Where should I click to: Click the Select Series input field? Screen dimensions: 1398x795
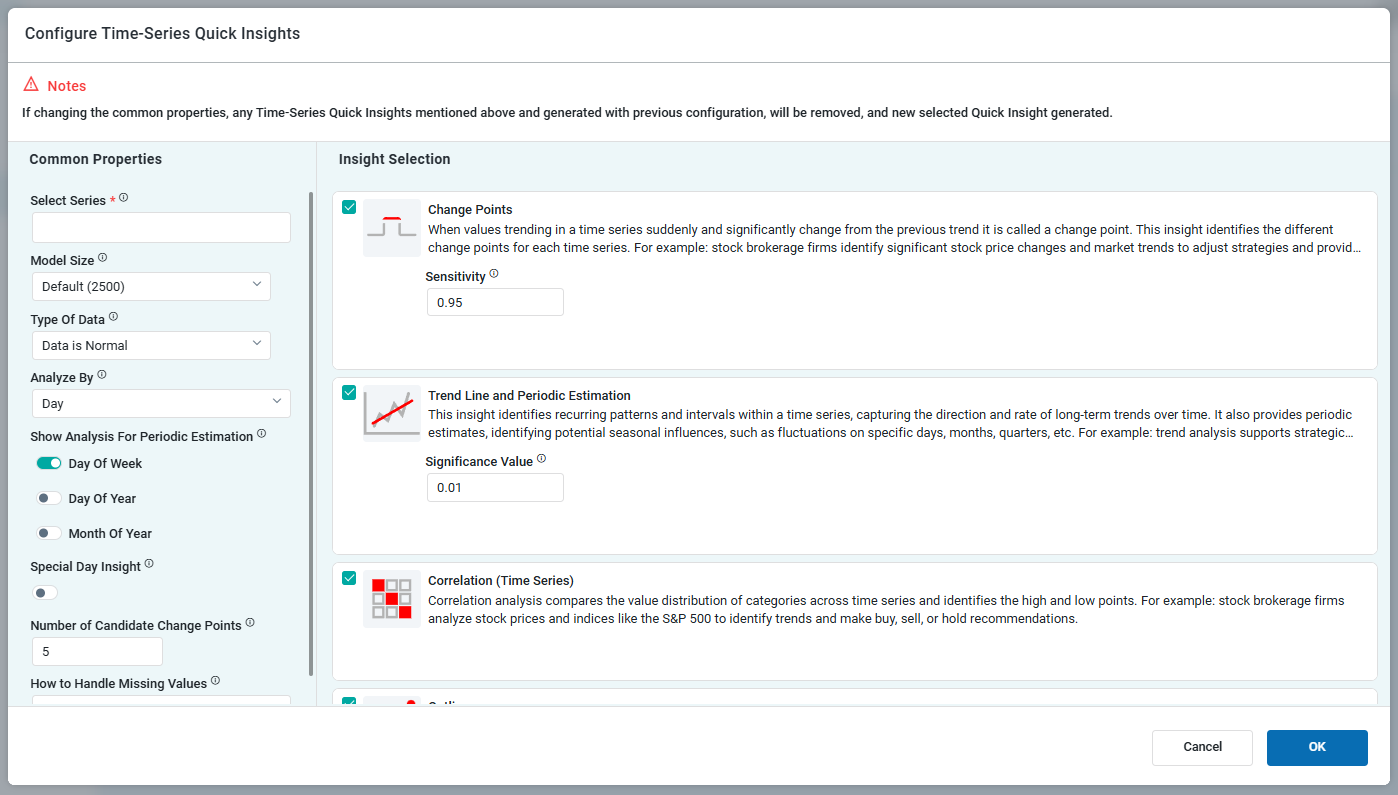(x=161, y=228)
